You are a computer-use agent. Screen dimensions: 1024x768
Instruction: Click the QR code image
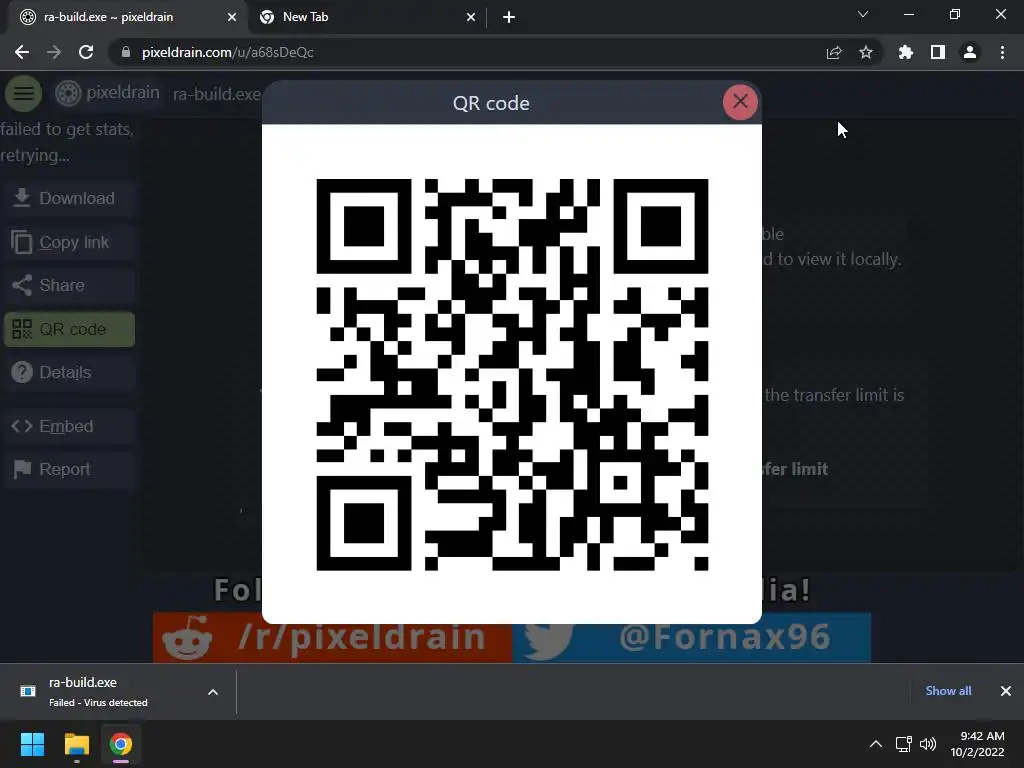point(512,374)
